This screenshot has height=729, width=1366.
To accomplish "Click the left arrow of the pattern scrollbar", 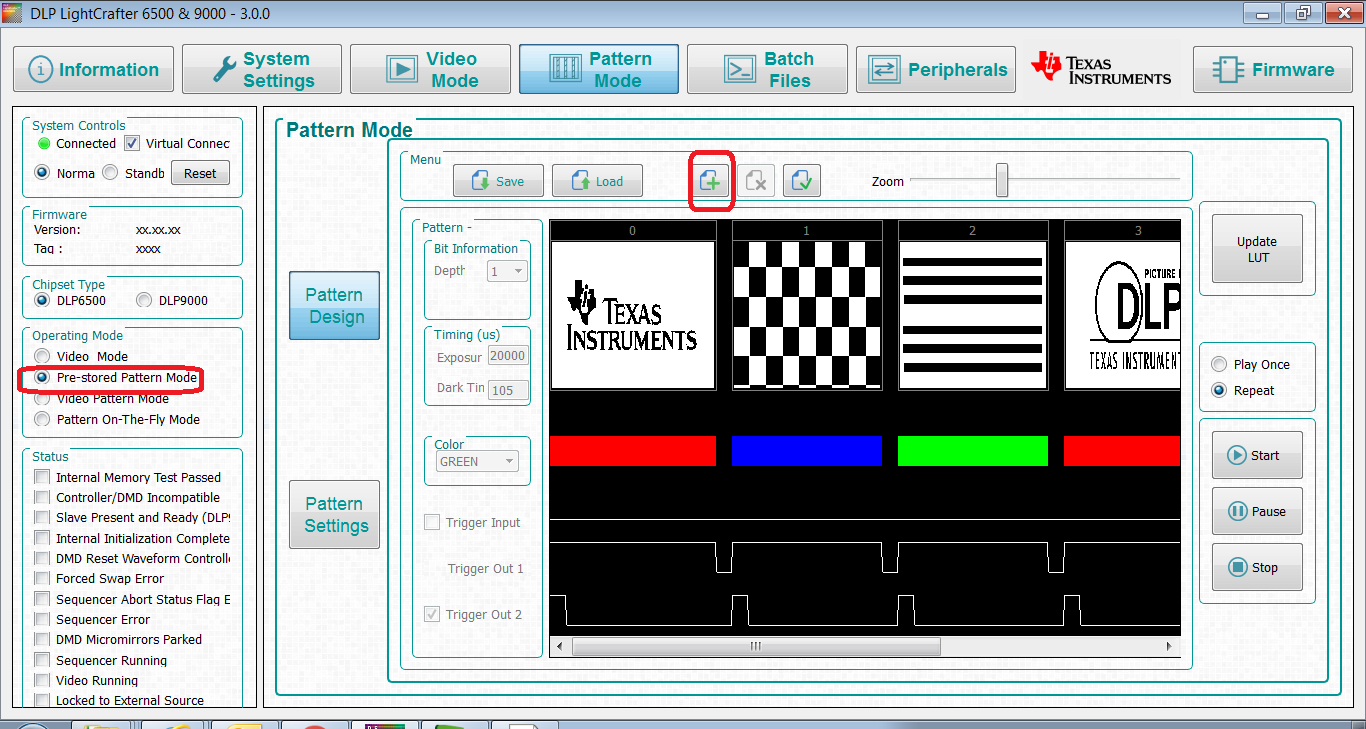I will [x=559, y=646].
